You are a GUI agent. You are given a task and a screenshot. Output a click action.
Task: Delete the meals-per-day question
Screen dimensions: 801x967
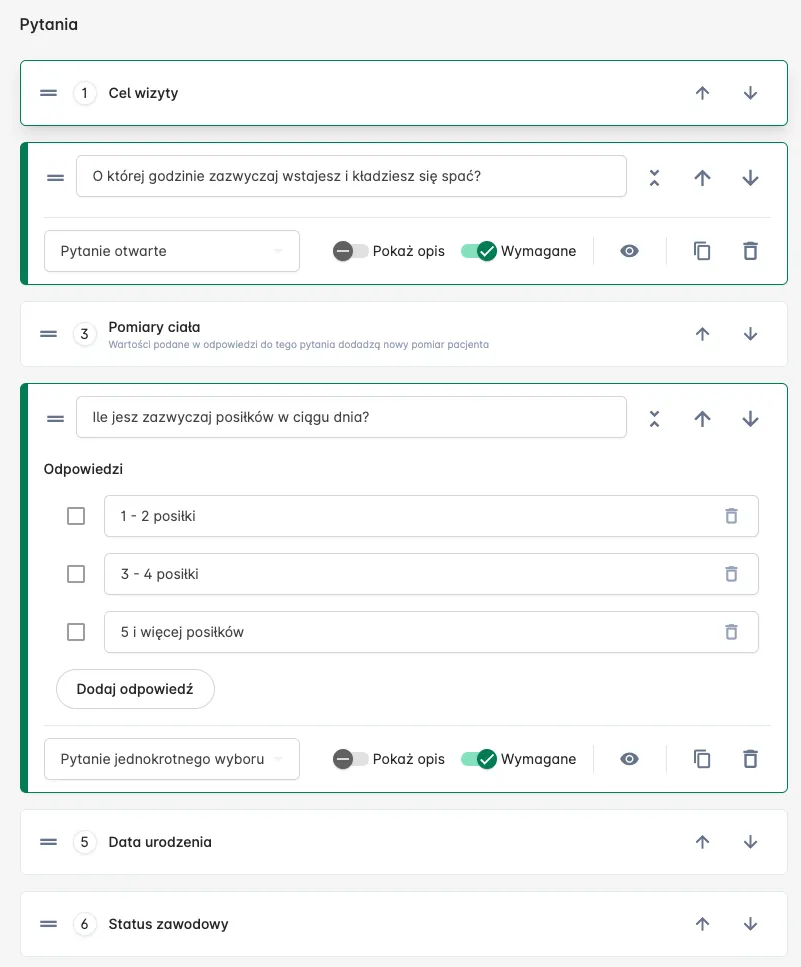point(750,759)
